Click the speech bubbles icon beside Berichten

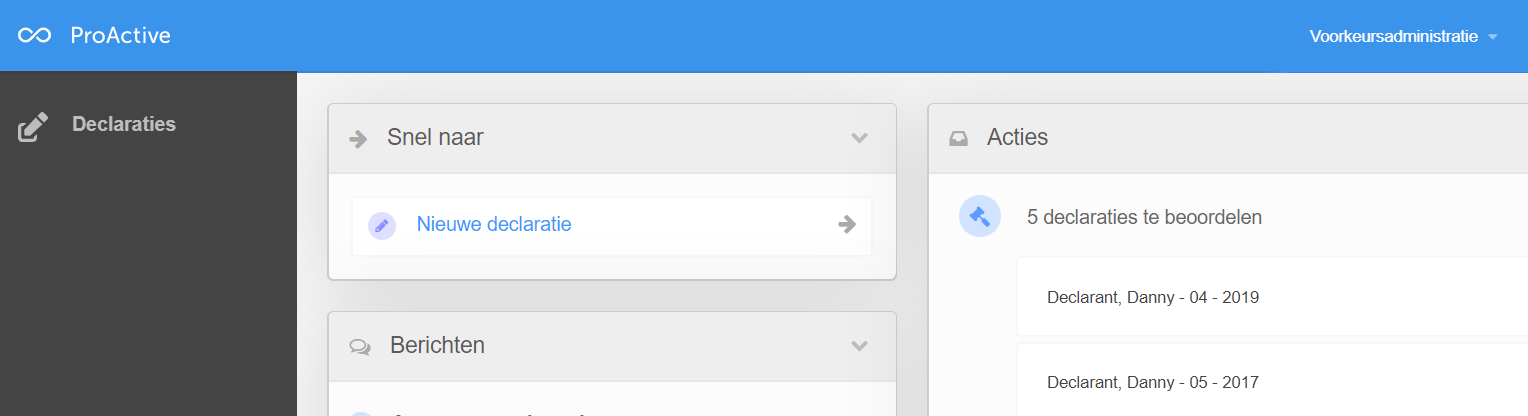pos(360,347)
